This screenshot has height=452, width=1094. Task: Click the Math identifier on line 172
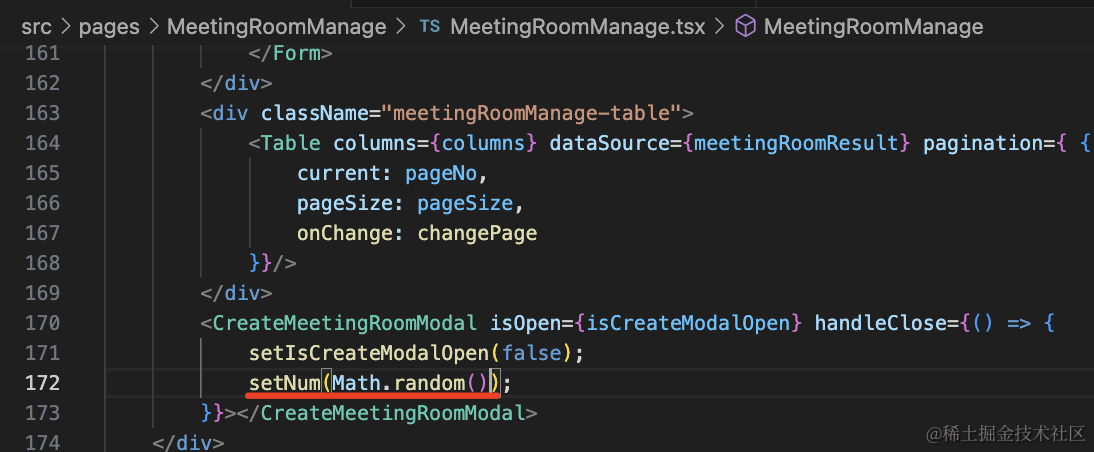point(356,383)
